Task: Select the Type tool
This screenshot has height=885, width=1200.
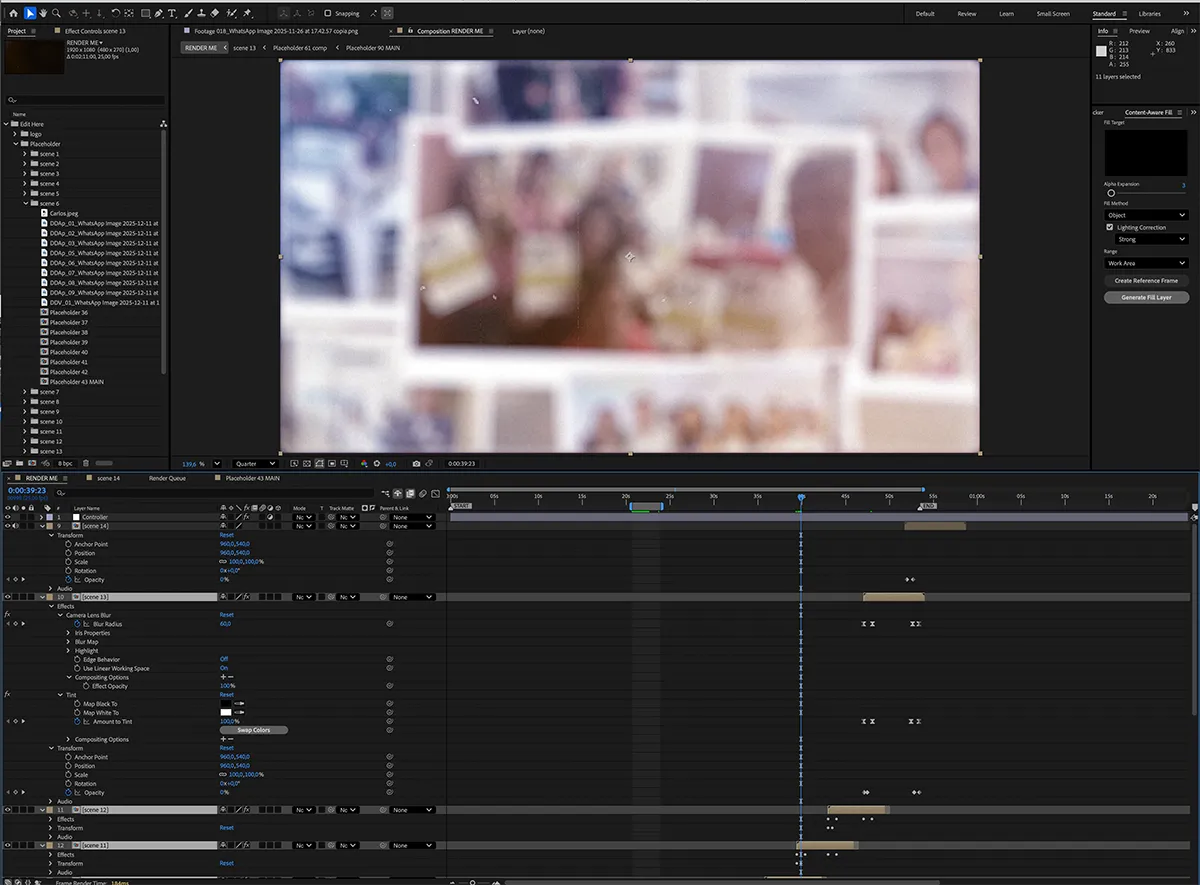Action: (x=174, y=14)
